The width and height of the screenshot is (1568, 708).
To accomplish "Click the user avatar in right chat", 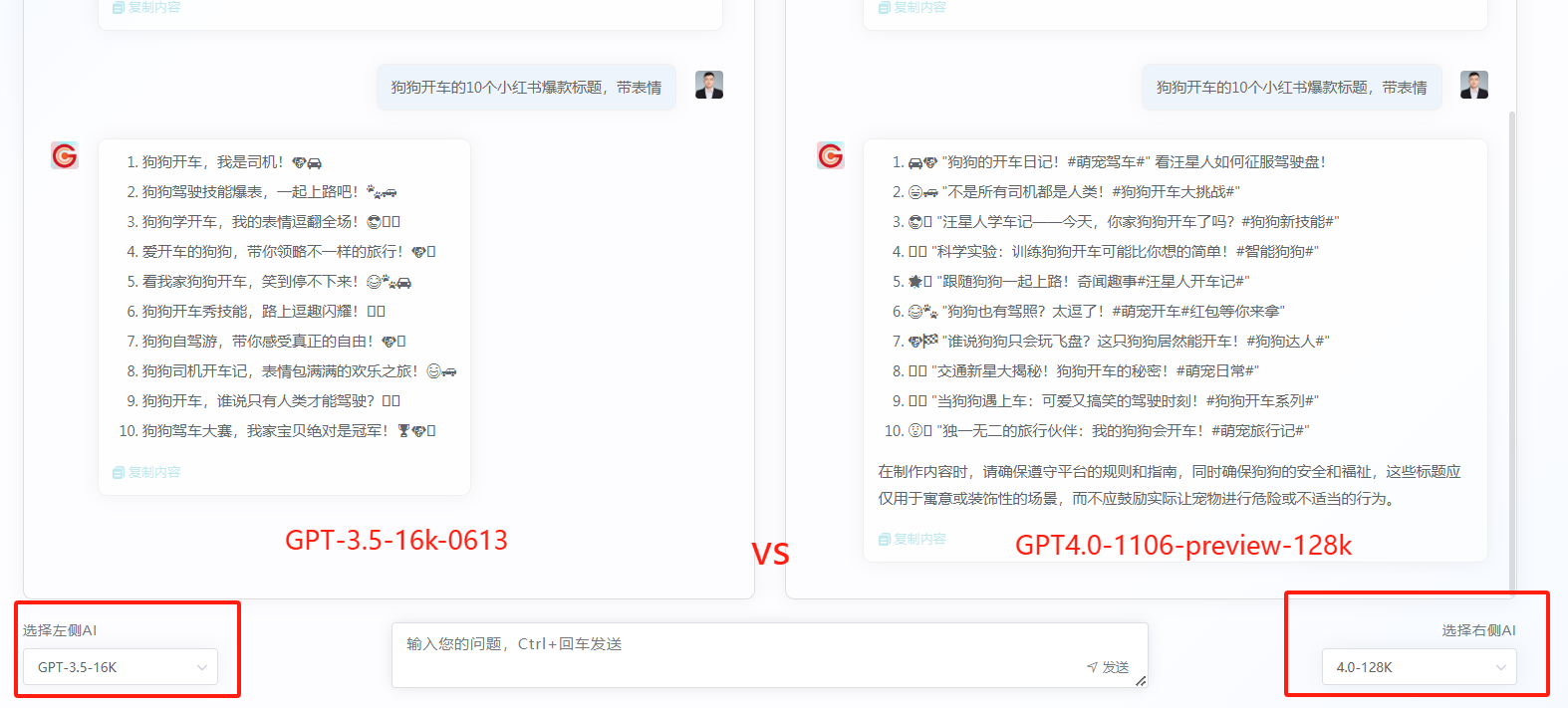I will tap(1474, 85).
